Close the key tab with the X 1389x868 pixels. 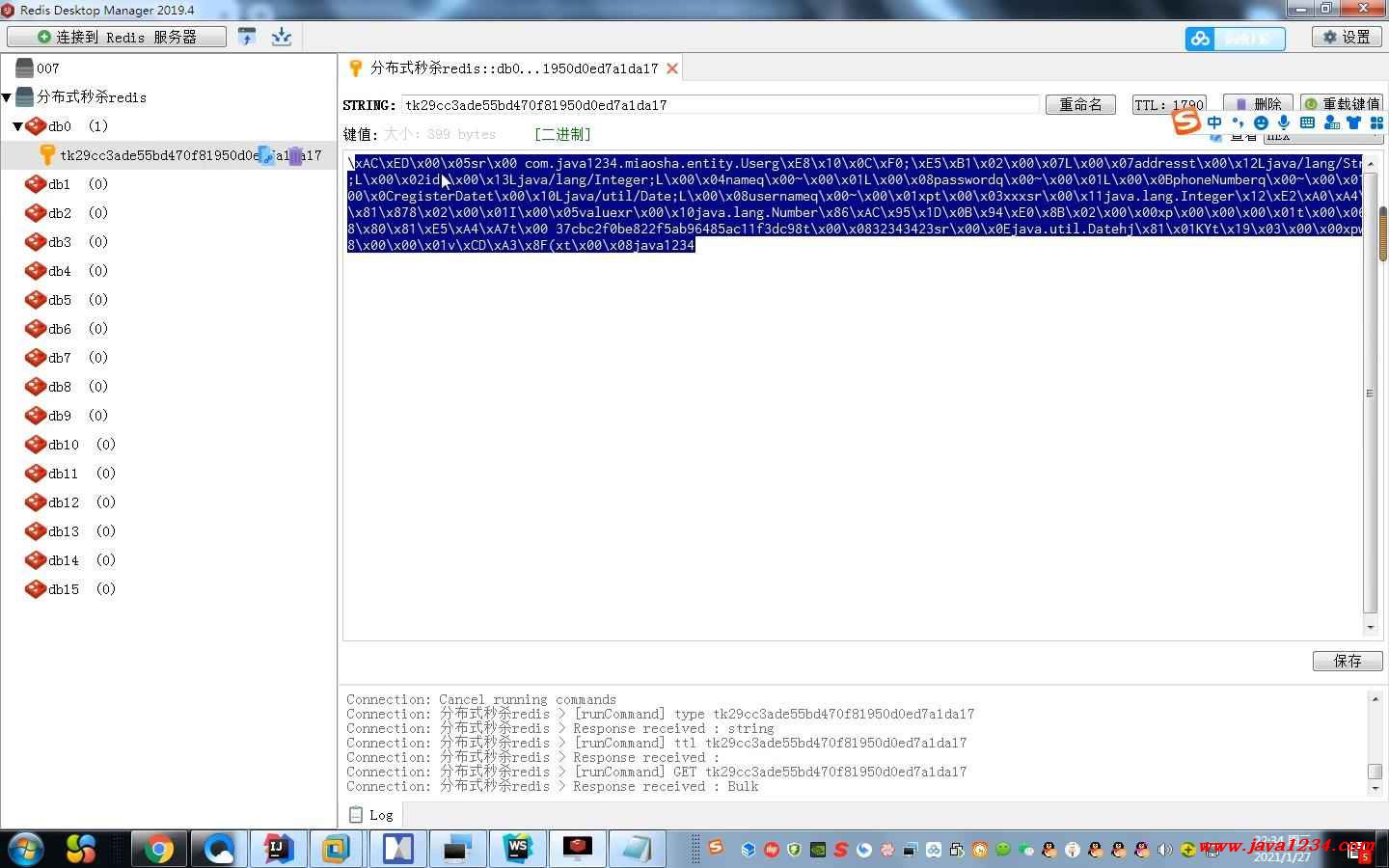click(x=672, y=68)
